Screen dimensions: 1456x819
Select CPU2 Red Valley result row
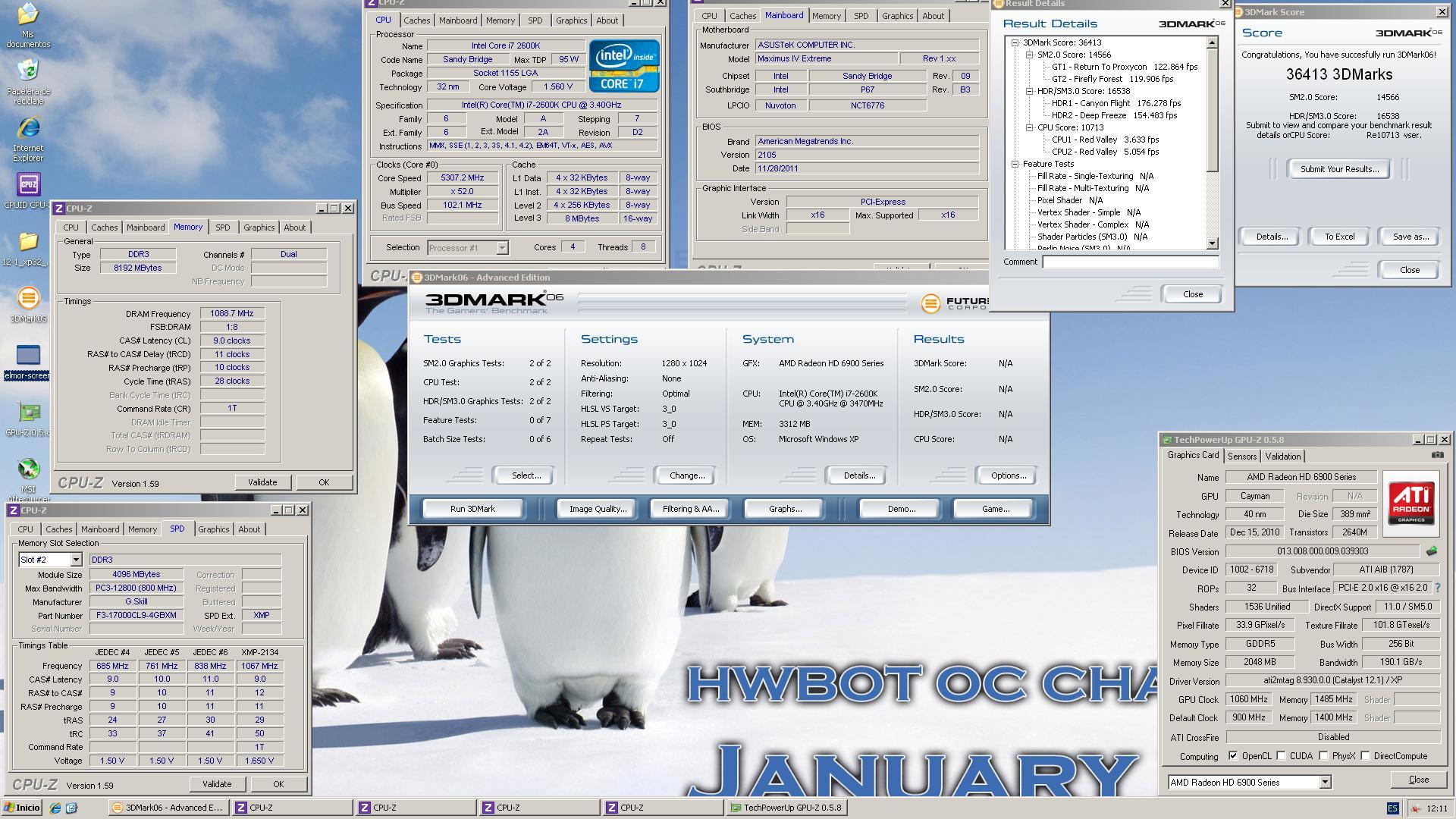(x=1105, y=152)
